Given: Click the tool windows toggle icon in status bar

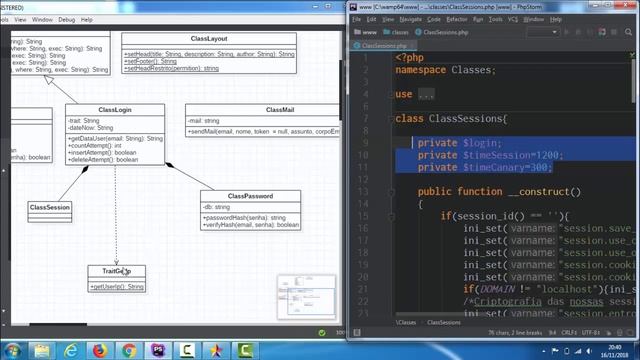Looking at the screenshot, I should (357, 333).
